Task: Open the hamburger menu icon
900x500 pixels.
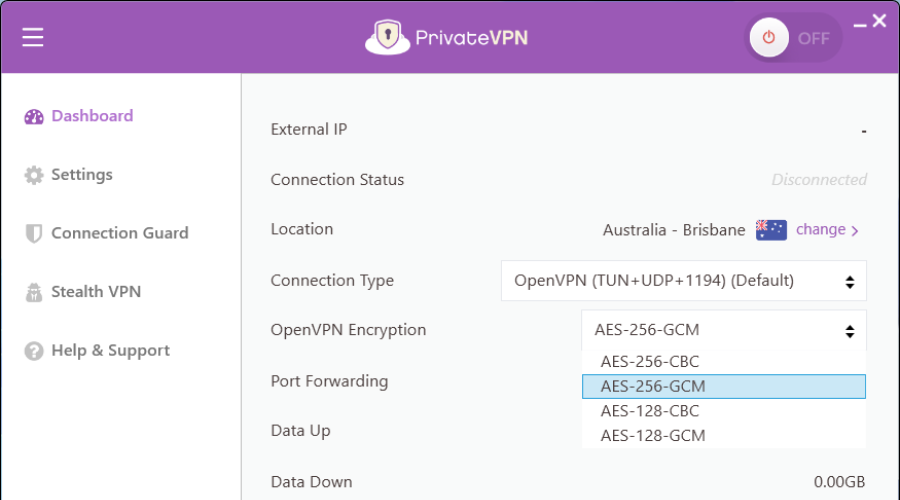Action: [33, 38]
